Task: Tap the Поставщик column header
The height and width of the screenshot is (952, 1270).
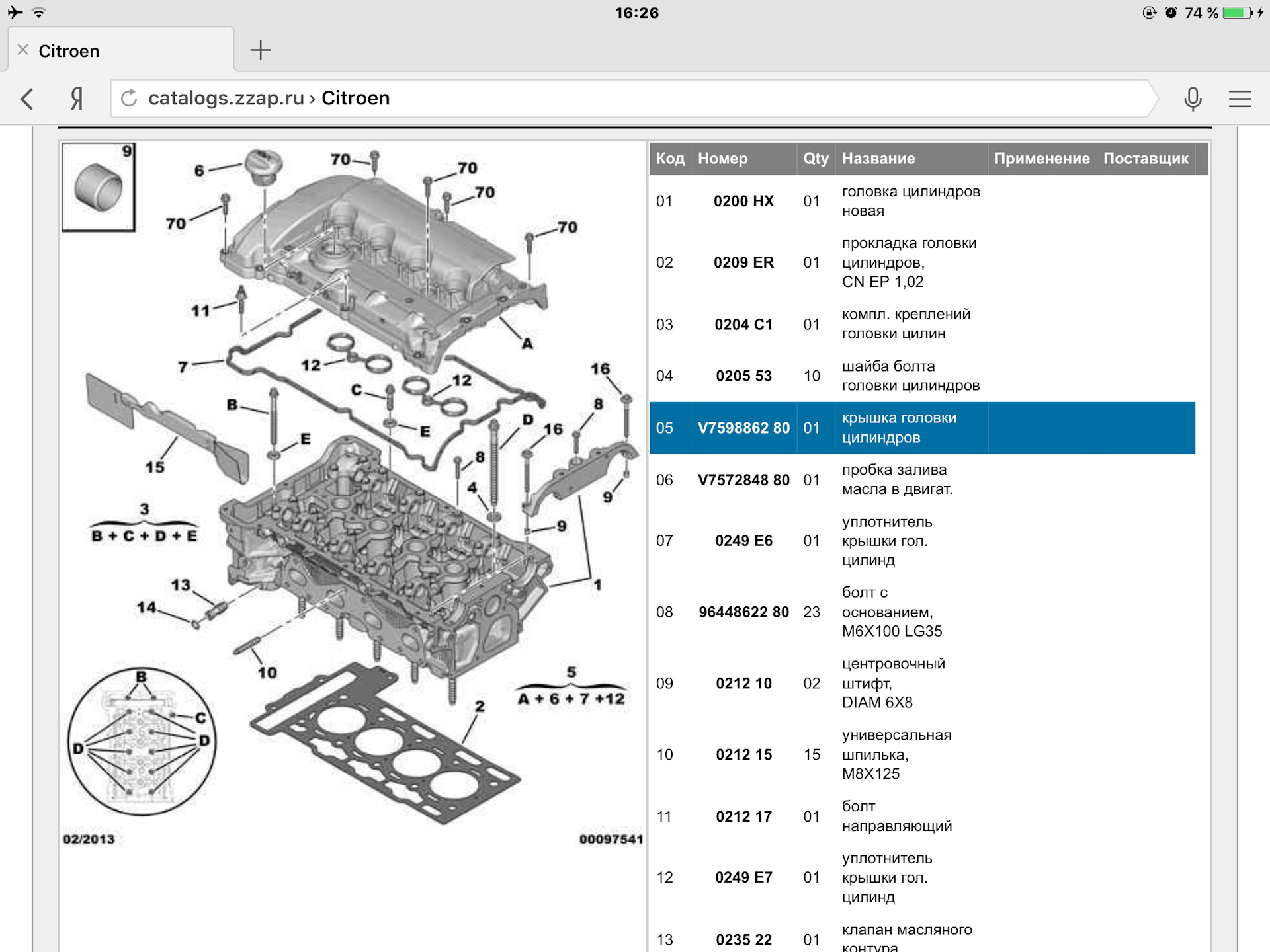Action: [x=1146, y=159]
